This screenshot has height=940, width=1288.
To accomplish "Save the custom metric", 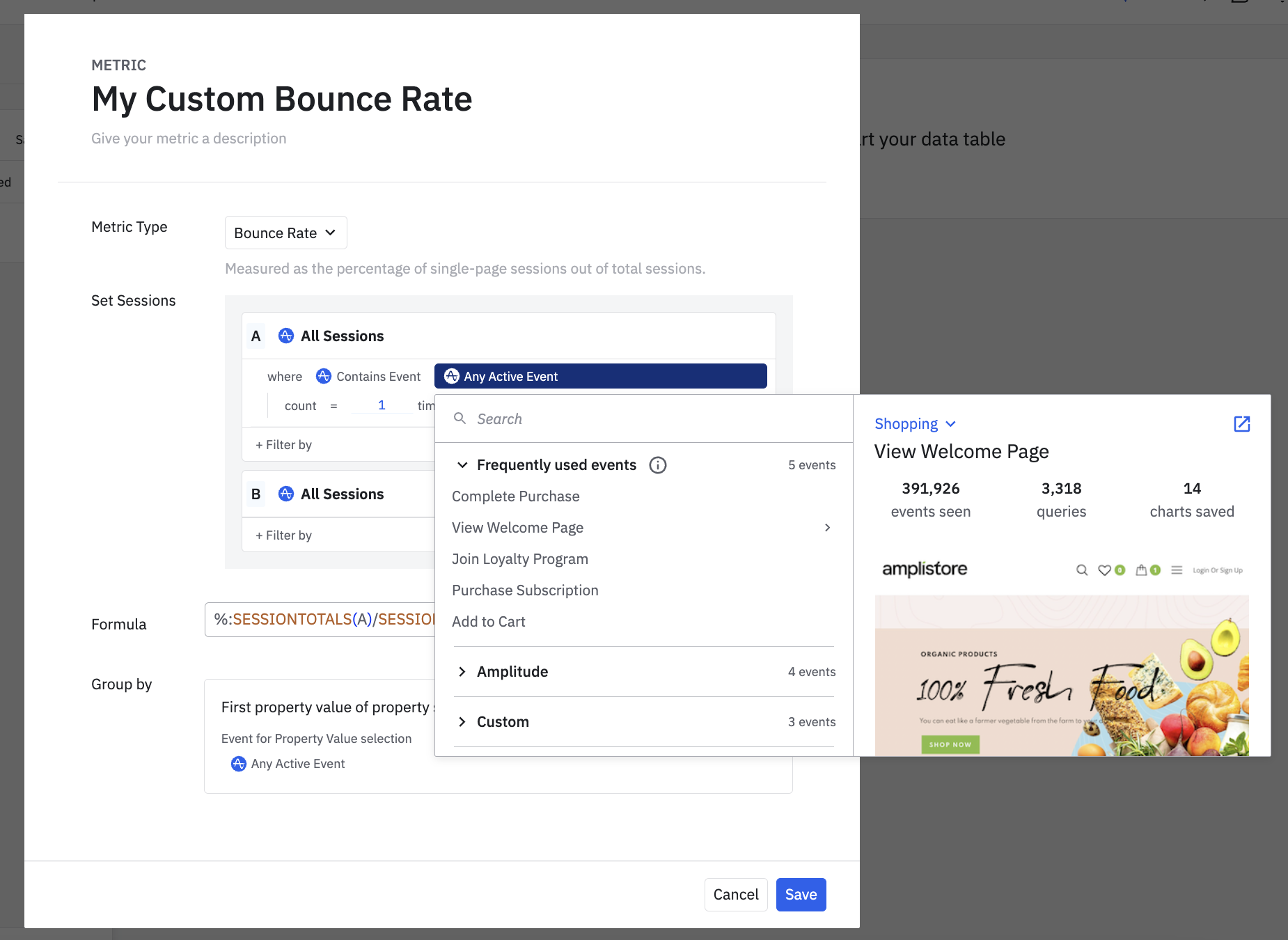I will 801,895.
